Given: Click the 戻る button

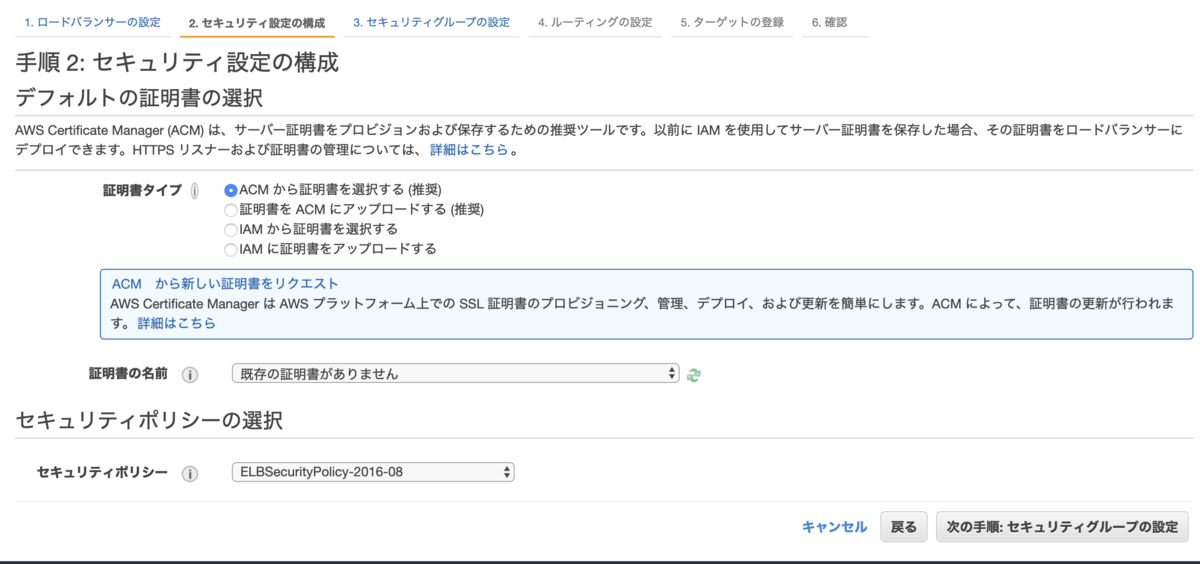Looking at the screenshot, I should coord(904,527).
